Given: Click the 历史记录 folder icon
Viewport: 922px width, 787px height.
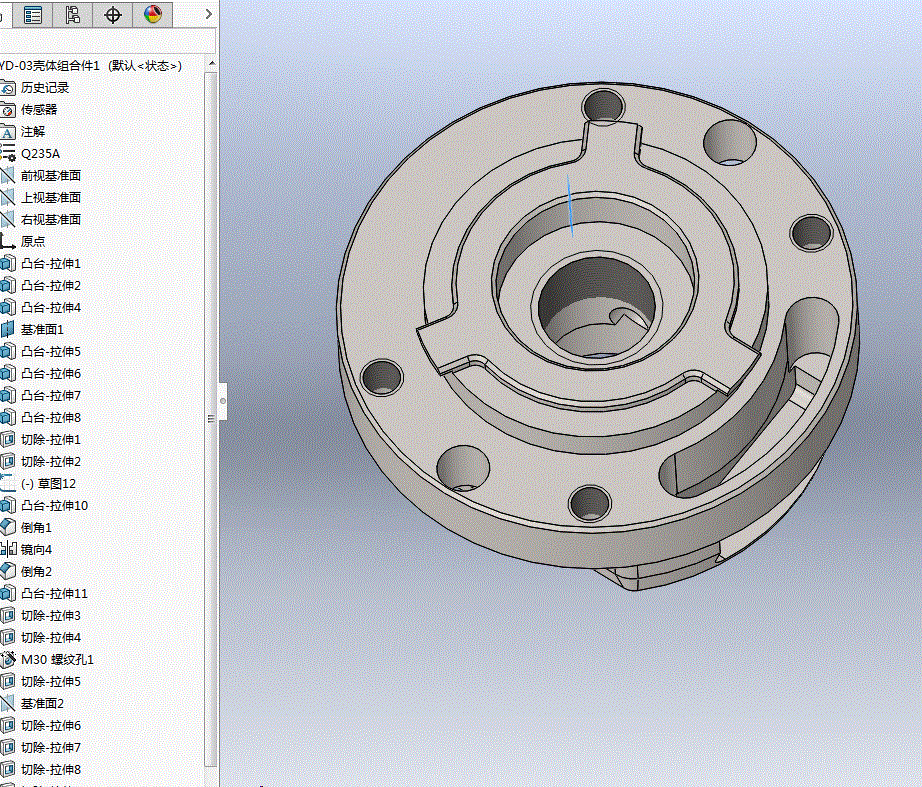Looking at the screenshot, I should coord(8,88).
